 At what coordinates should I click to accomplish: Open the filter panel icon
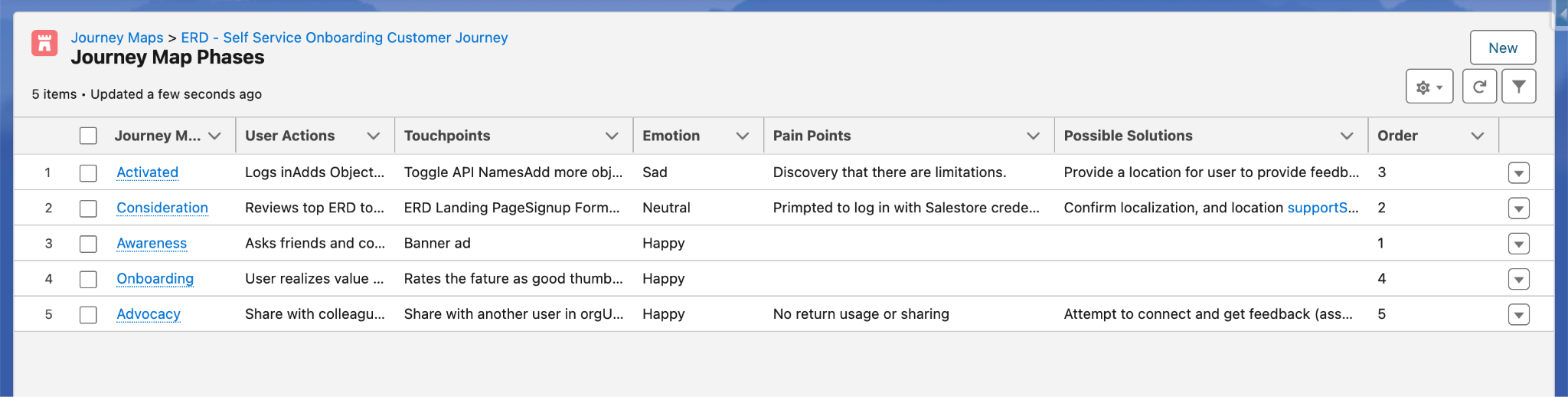tap(1518, 87)
